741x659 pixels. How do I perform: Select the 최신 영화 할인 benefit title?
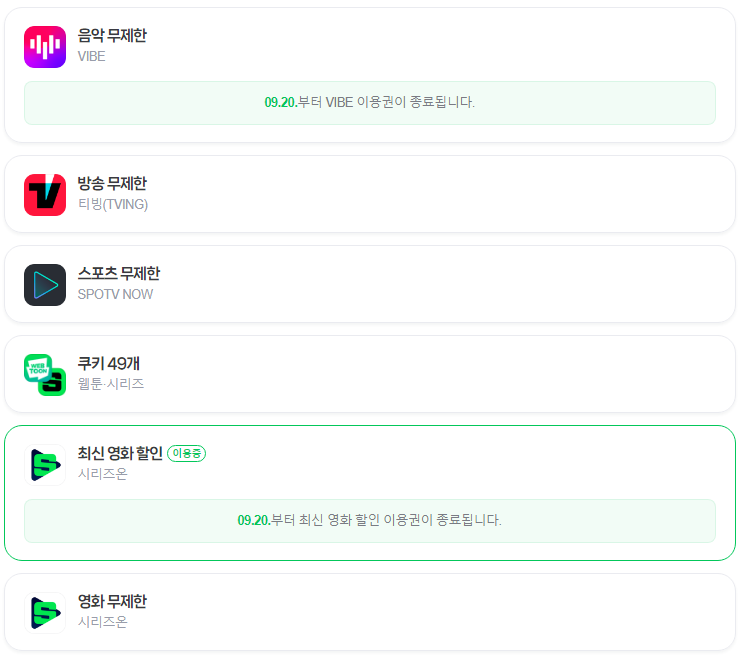click(120, 454)
